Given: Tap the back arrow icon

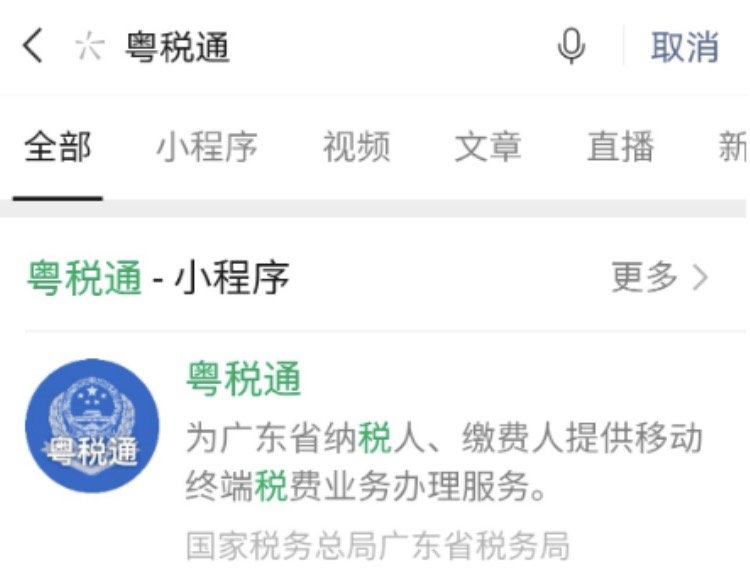Looking at the screenshot, I should tap(33, 45).
